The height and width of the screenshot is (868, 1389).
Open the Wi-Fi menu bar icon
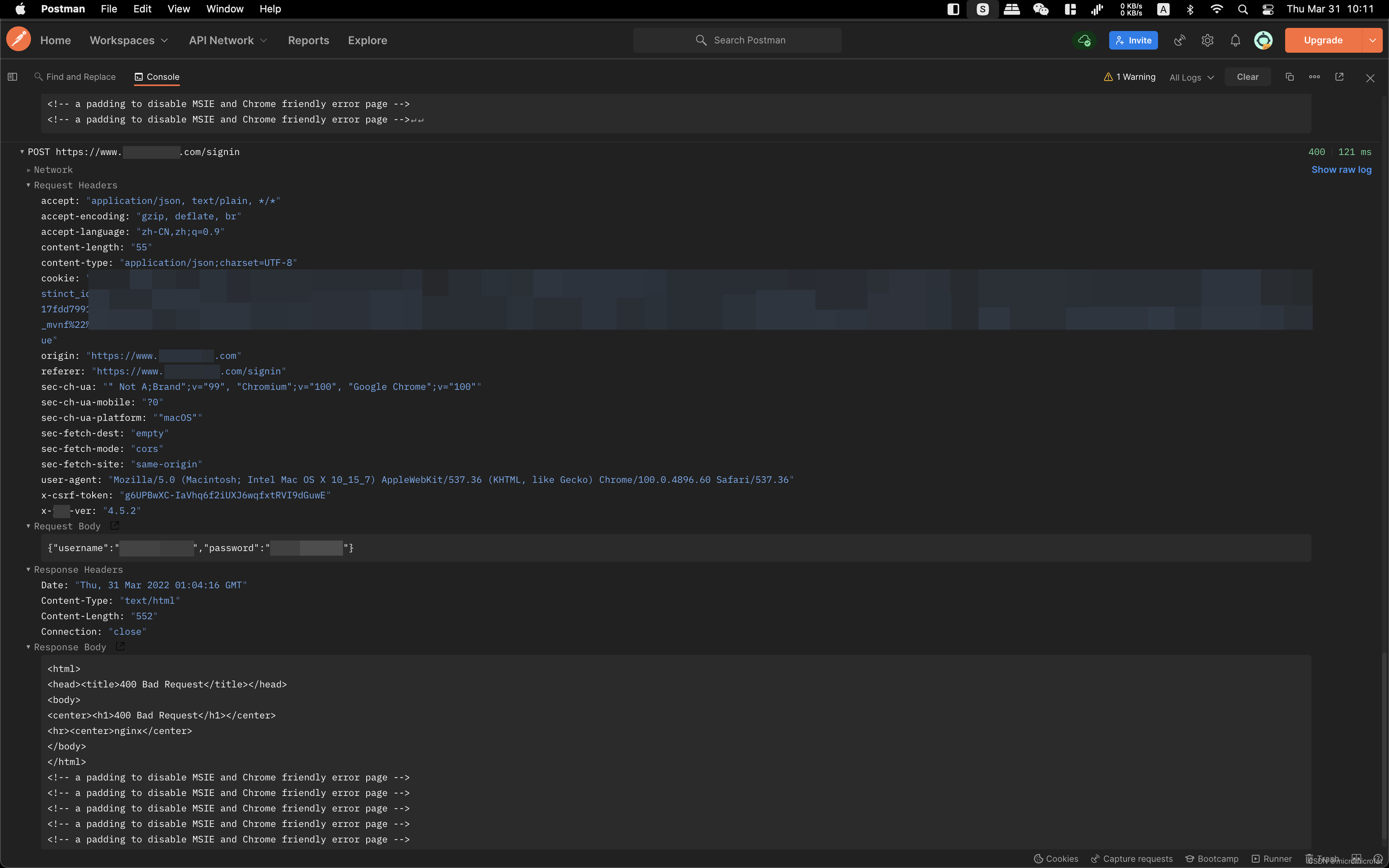(1216, 9)
